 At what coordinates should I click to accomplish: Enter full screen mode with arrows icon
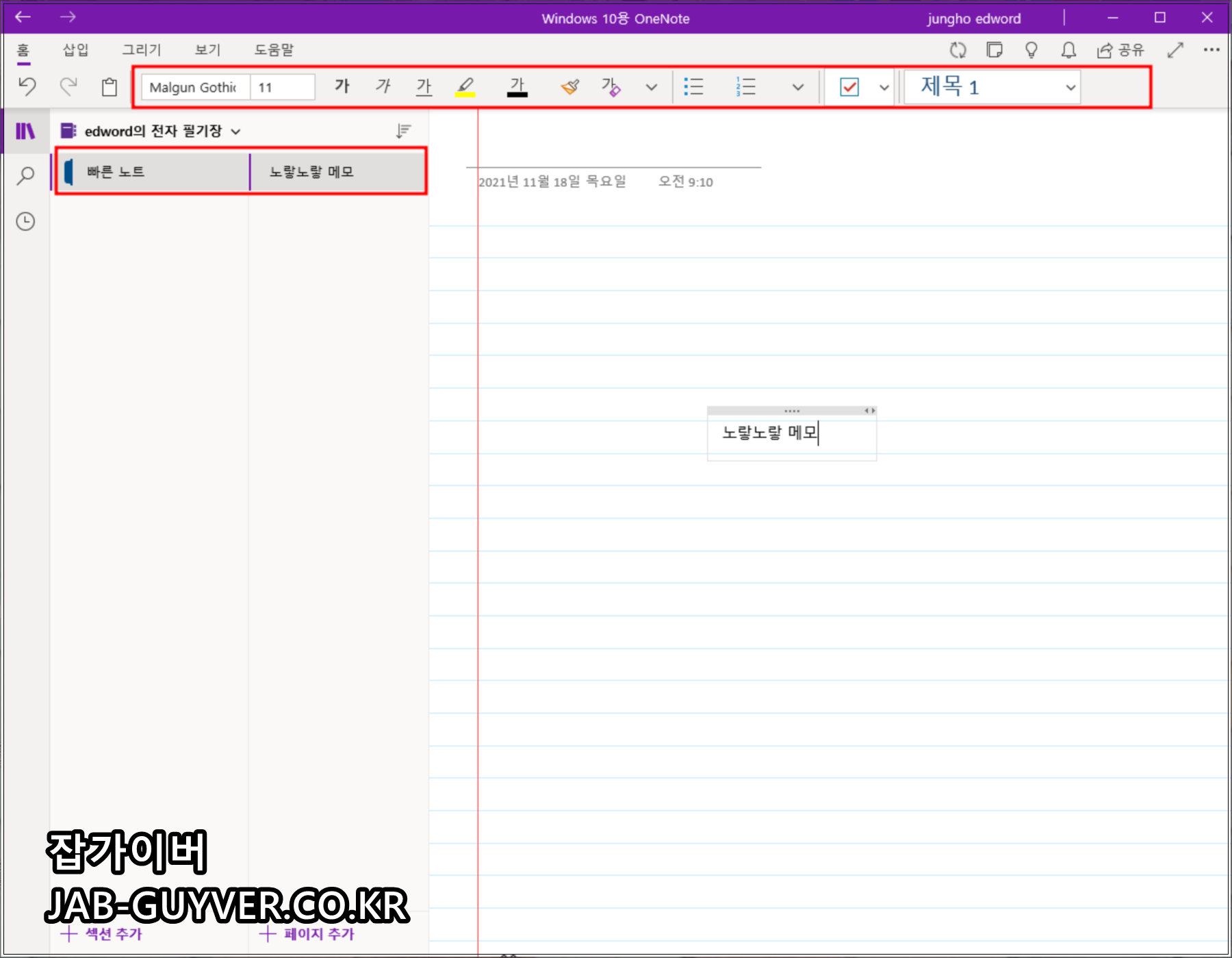1175,50
